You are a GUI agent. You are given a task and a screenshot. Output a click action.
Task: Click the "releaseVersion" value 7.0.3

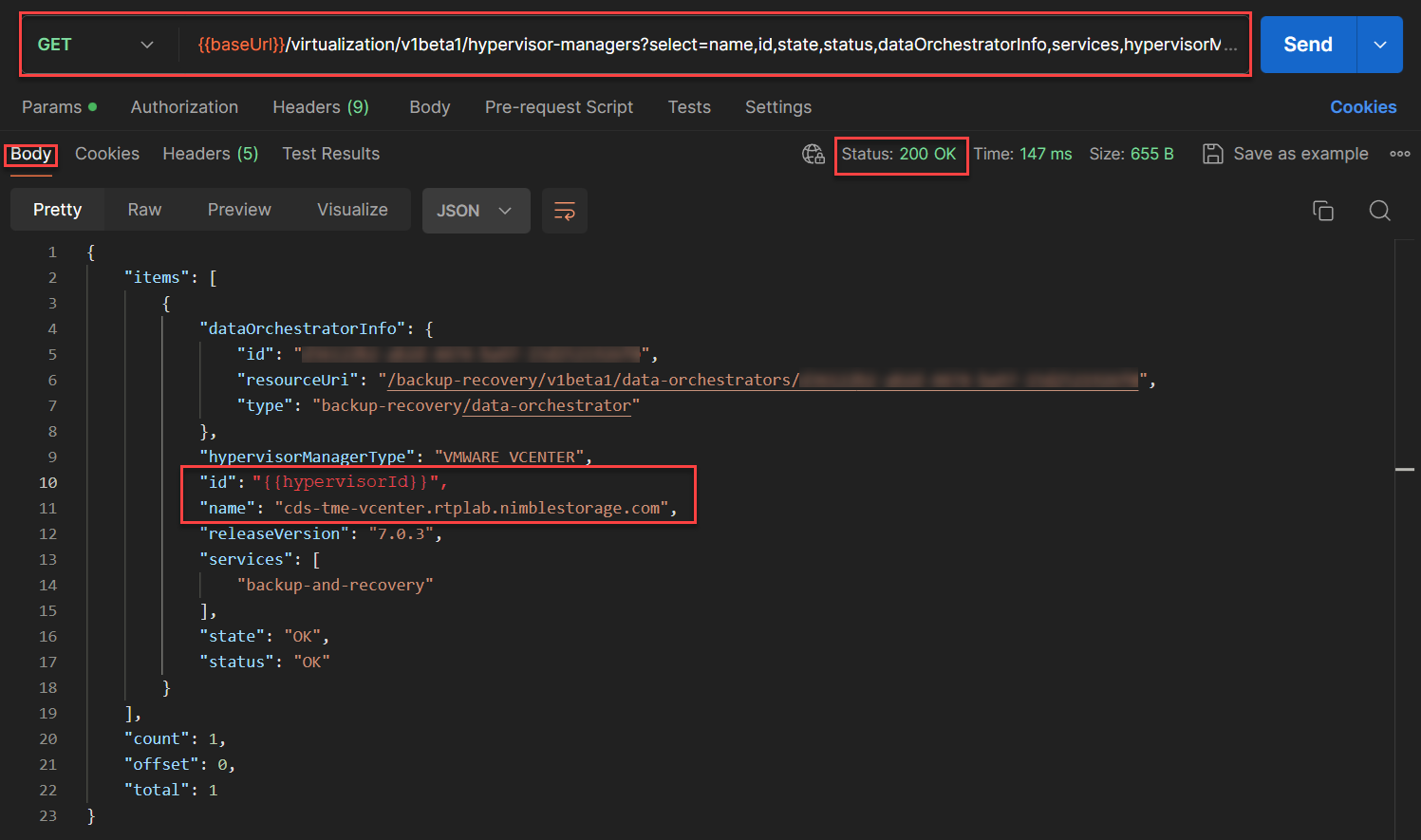point(402,533)
